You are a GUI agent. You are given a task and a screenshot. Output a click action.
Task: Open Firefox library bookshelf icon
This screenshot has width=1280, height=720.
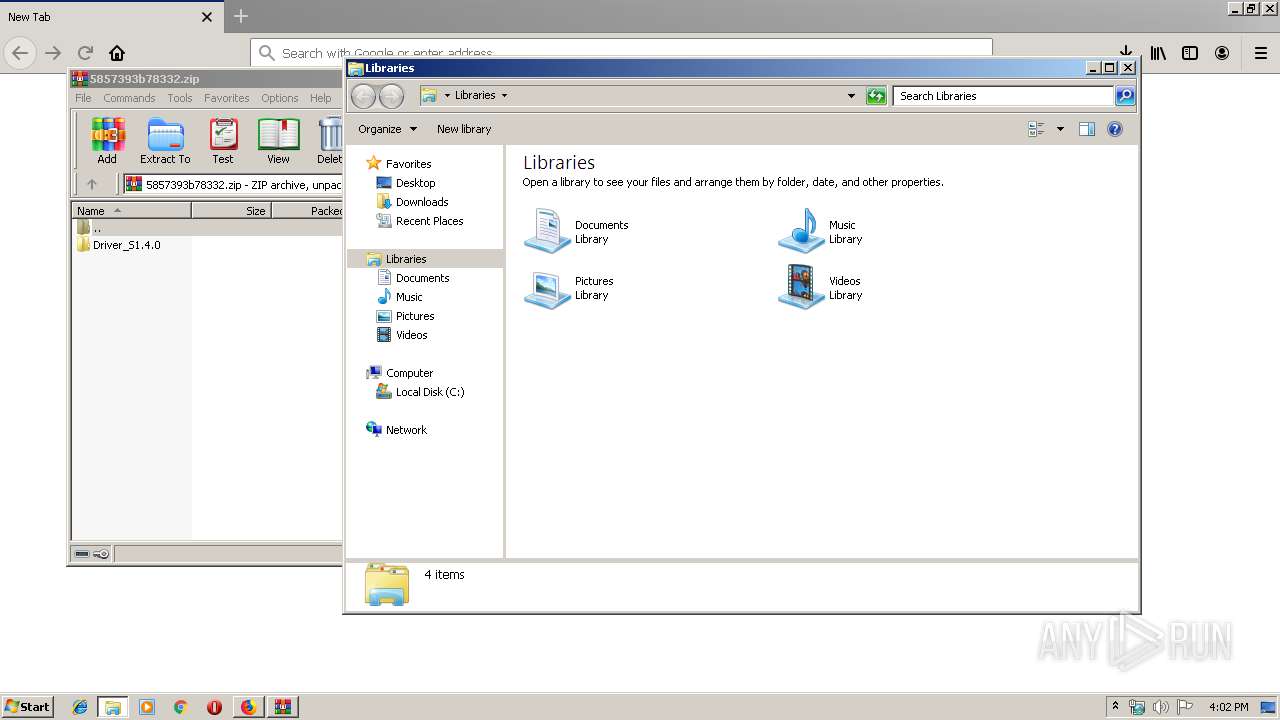point(1158,53)
